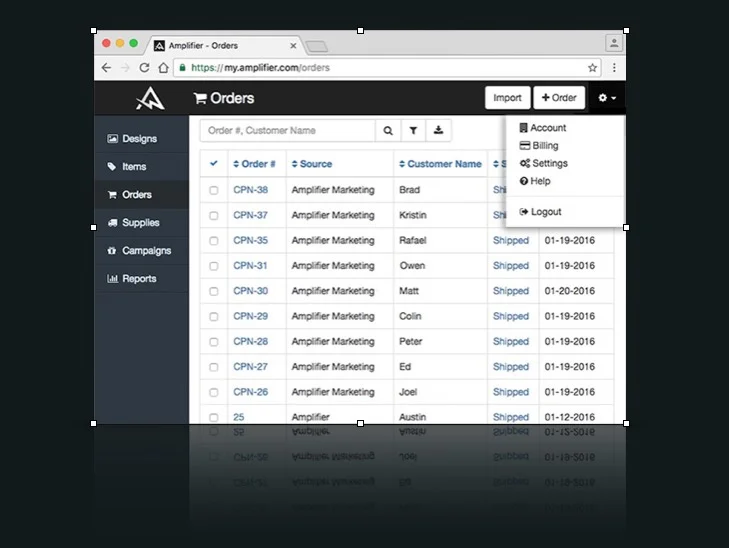Open a new browser tab
This screenshot has width=729, height=548.
point(317,46)
